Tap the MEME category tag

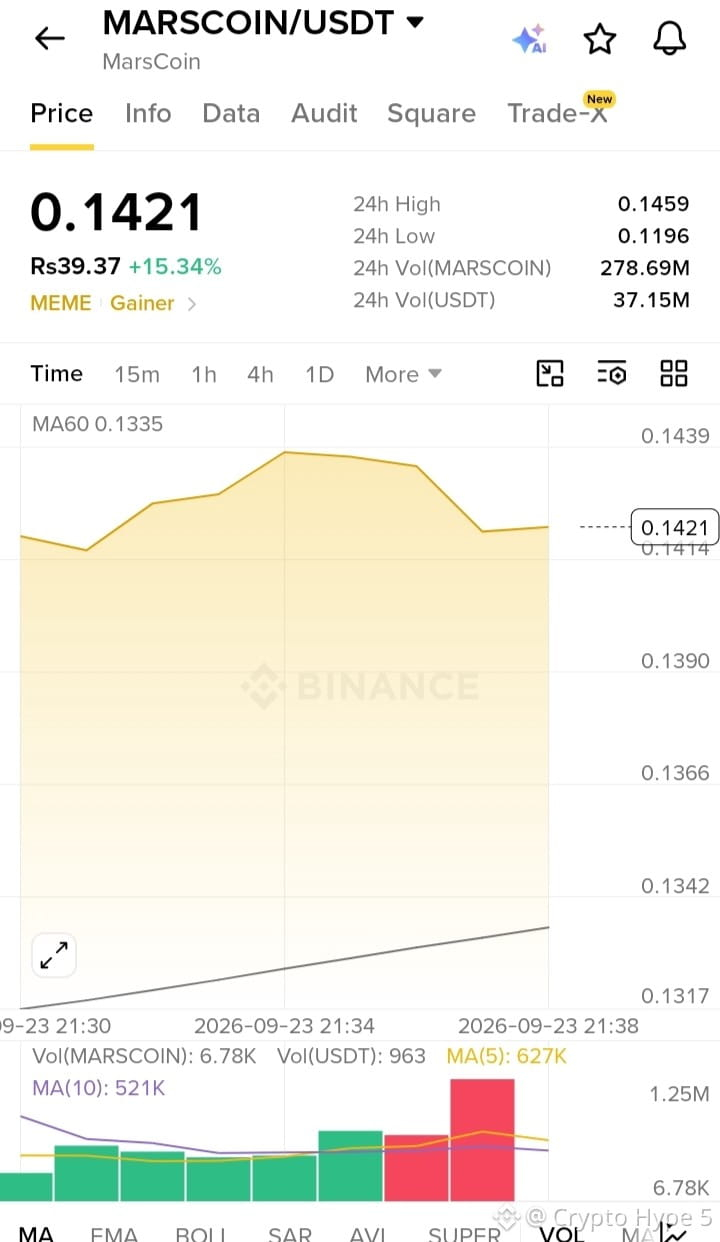point(60,303)
